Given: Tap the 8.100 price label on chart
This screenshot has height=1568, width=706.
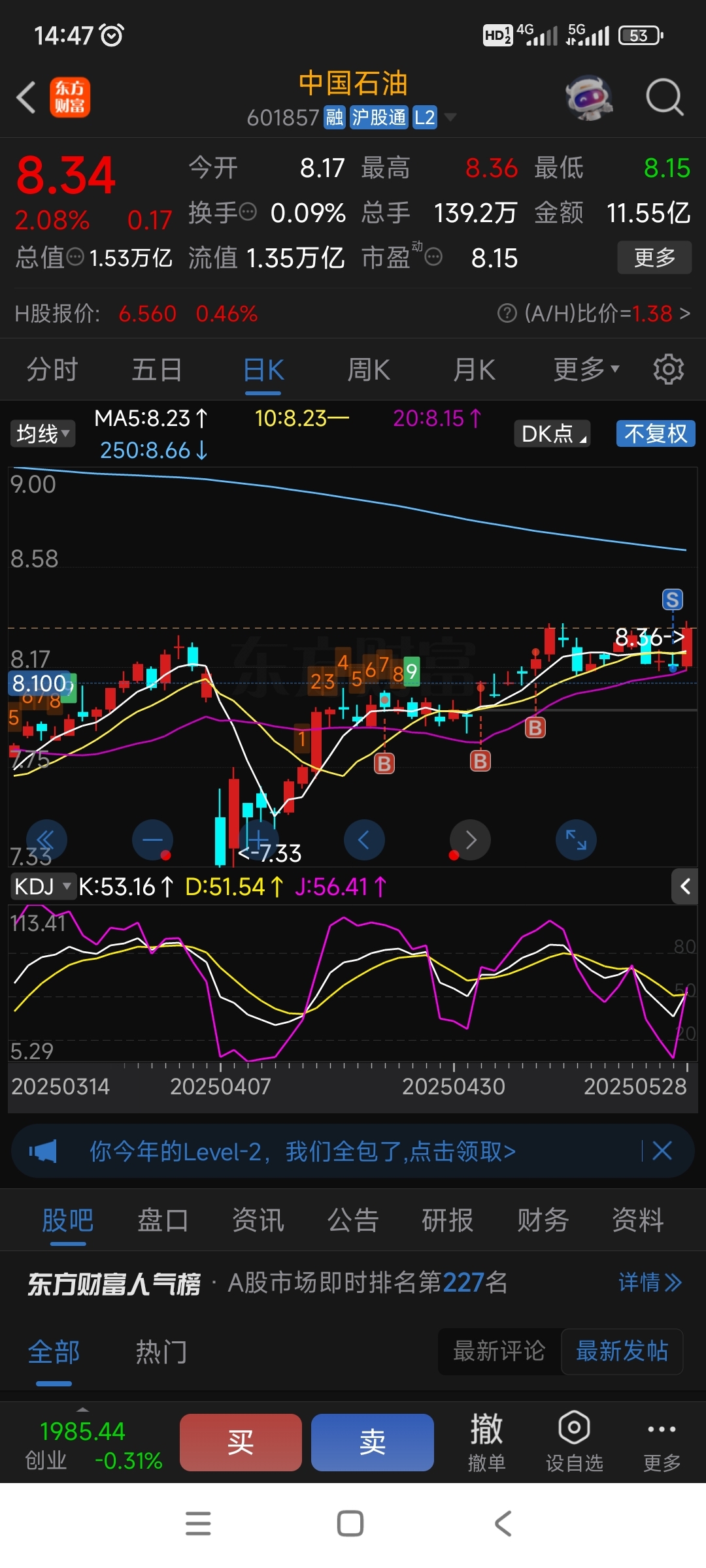Looking at the screenshot, I should [40, 683].
